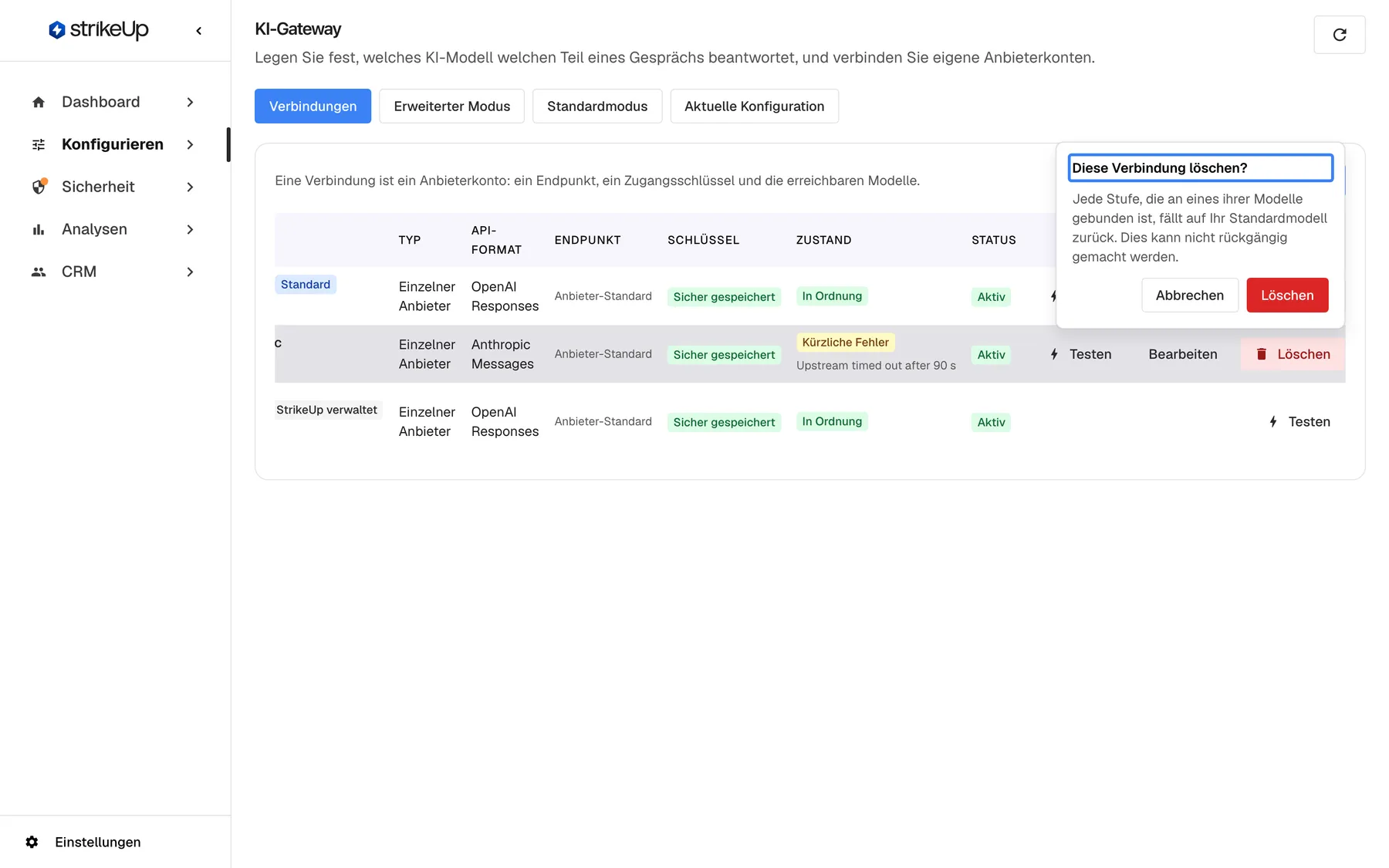
Task: Expand the CRM menu chevron
Action: (x=190, y=272)
